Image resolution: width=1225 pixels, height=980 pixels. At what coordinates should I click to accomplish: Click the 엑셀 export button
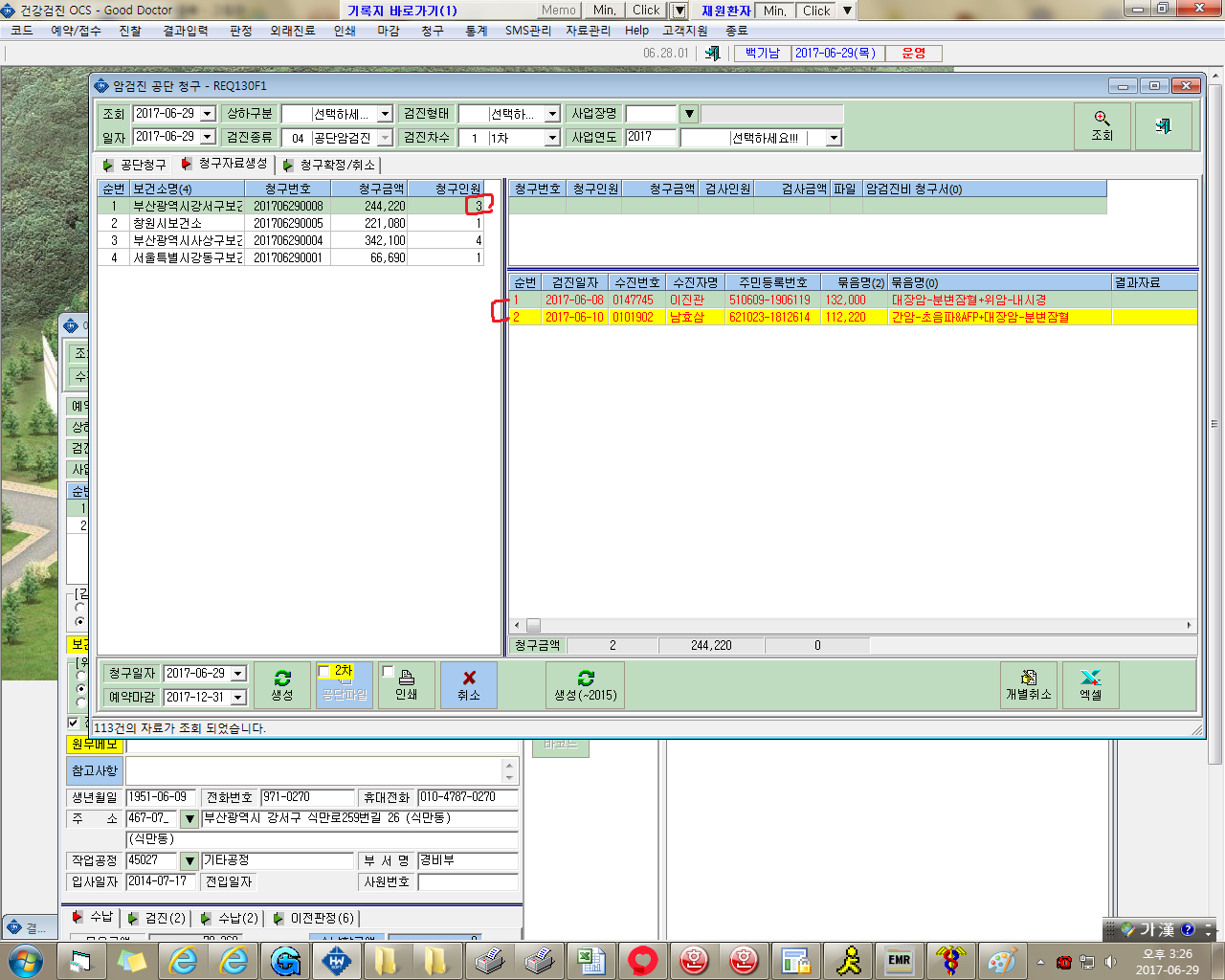coord(1091,685)
